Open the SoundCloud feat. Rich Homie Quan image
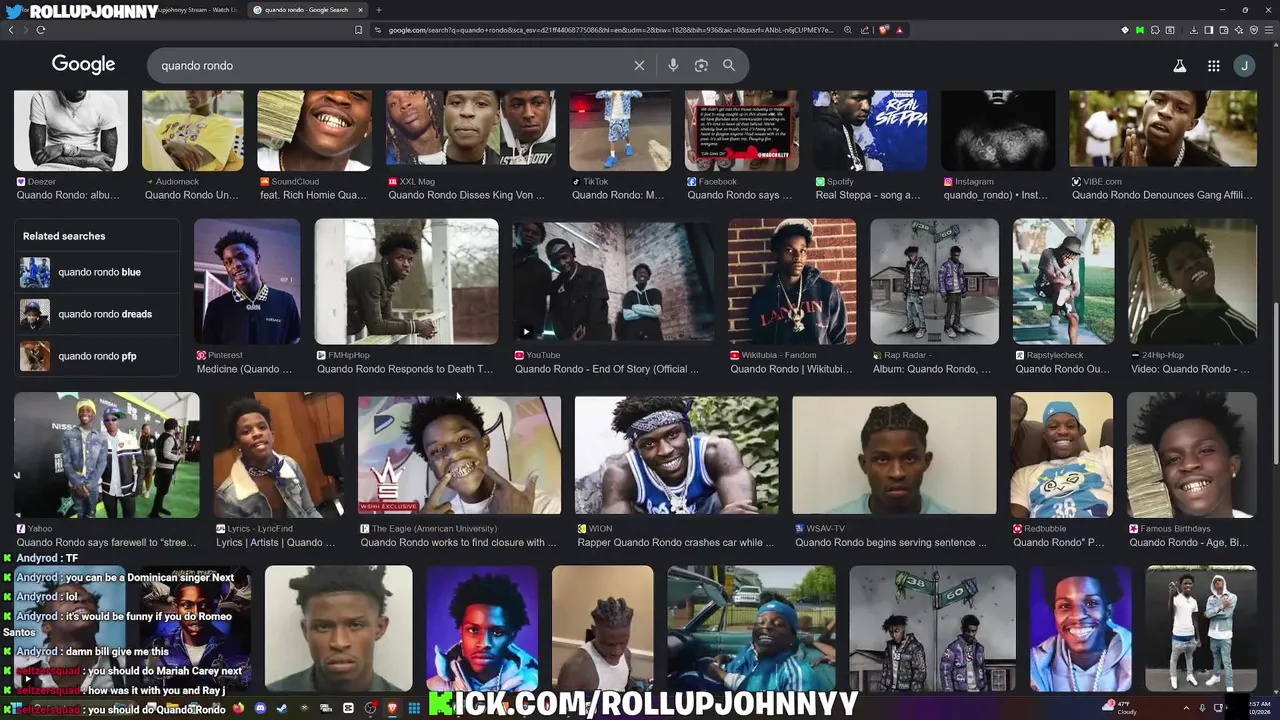The width and height of the screenshot is (1280, 720). coord(315,130)
